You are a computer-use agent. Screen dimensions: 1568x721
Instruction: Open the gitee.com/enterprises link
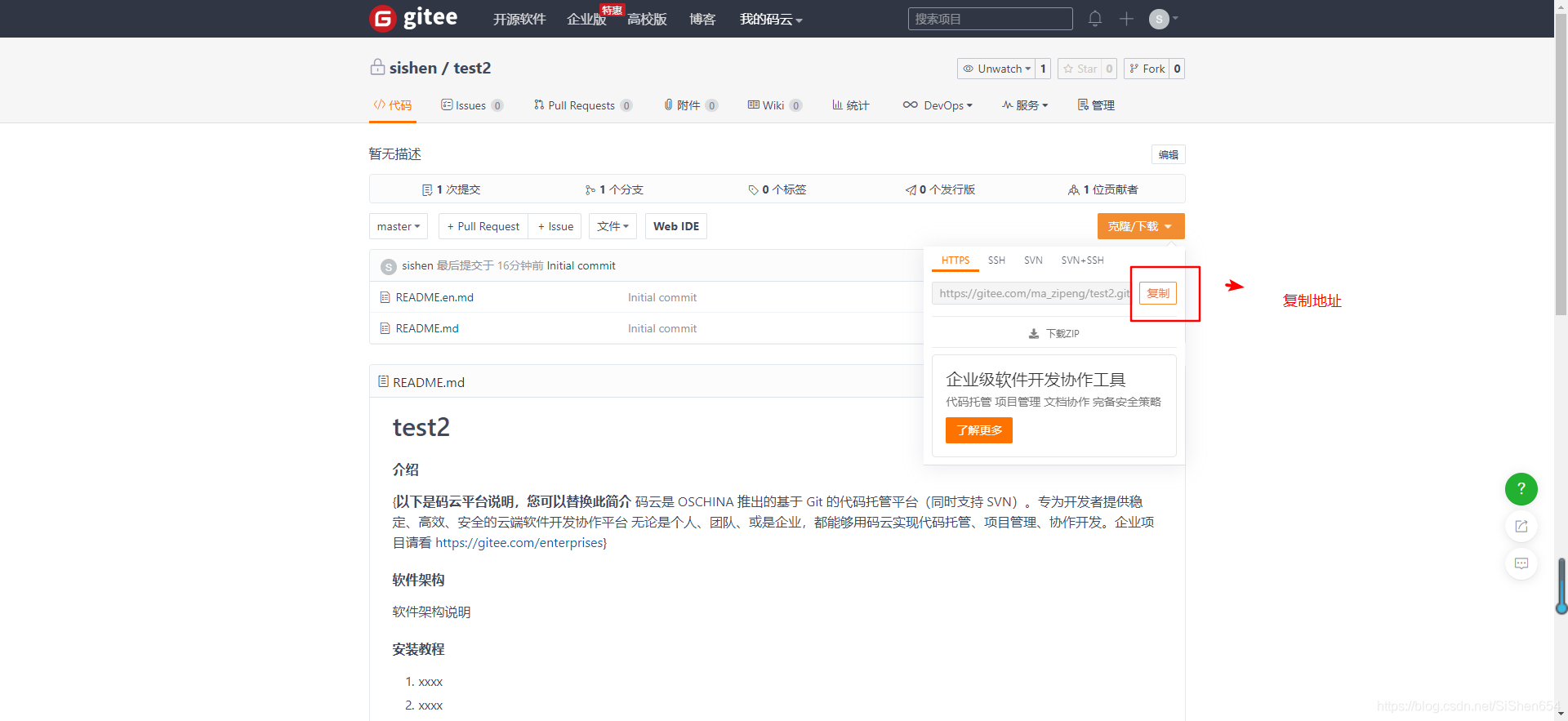point(519,542)
